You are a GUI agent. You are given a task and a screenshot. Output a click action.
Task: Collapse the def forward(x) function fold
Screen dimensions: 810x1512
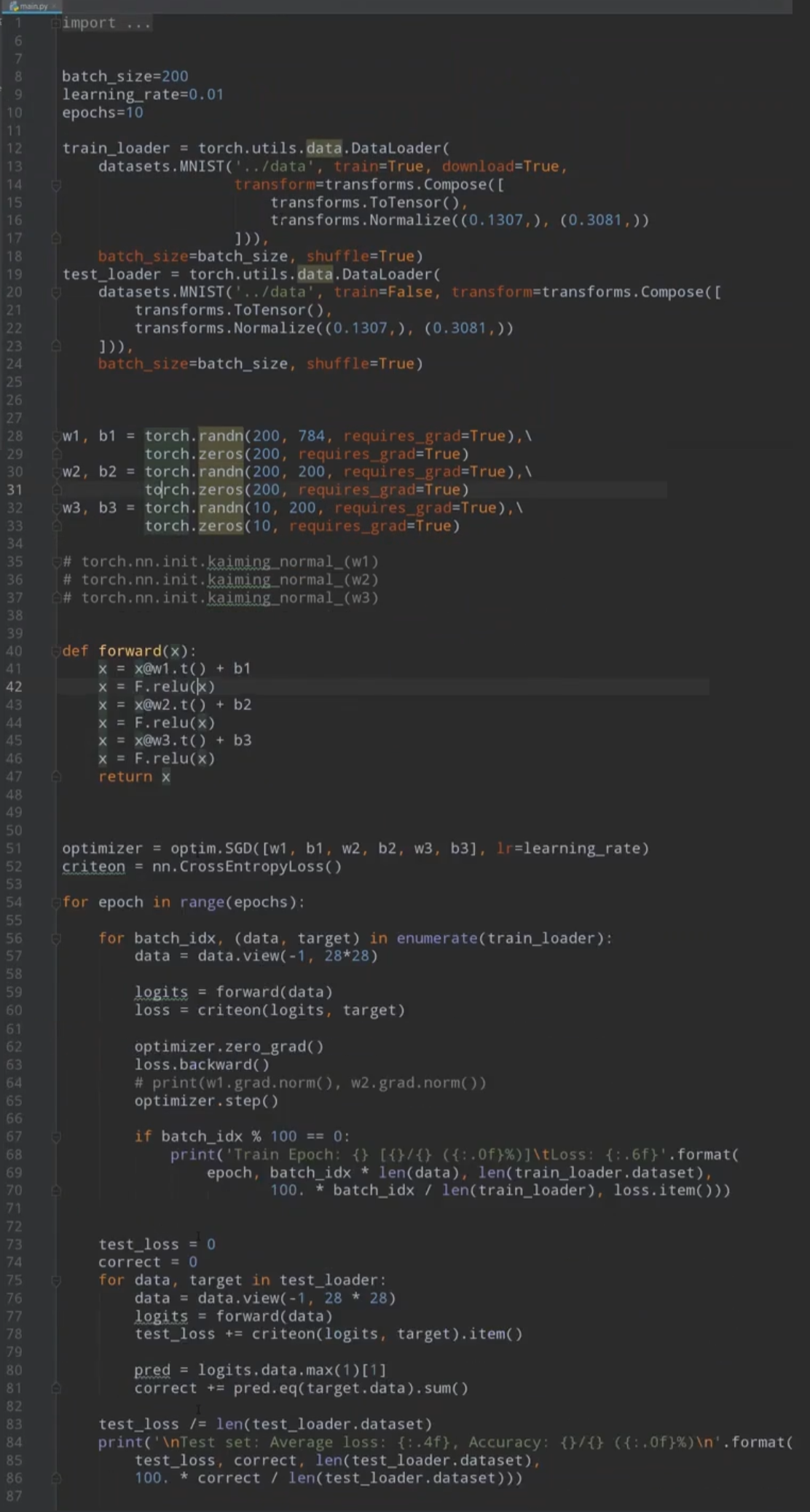pyautogui.click(x=55, y=651)
